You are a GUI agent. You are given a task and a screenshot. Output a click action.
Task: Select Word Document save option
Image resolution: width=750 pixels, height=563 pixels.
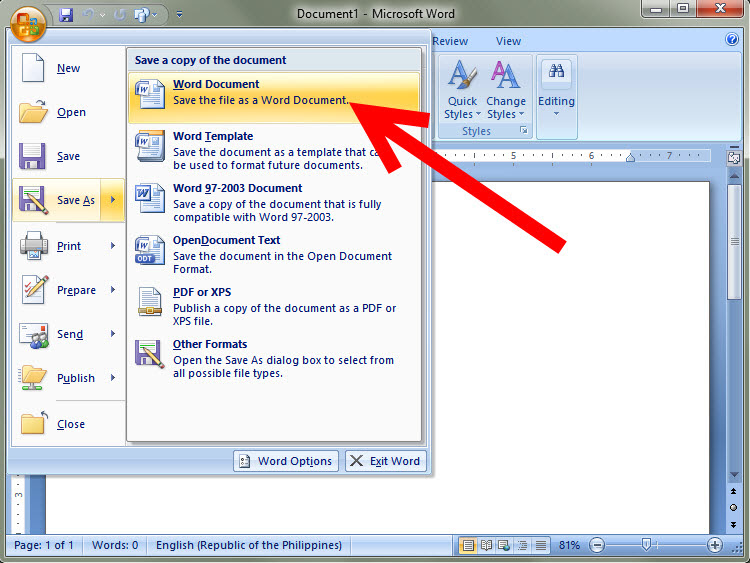pos(274,98)
